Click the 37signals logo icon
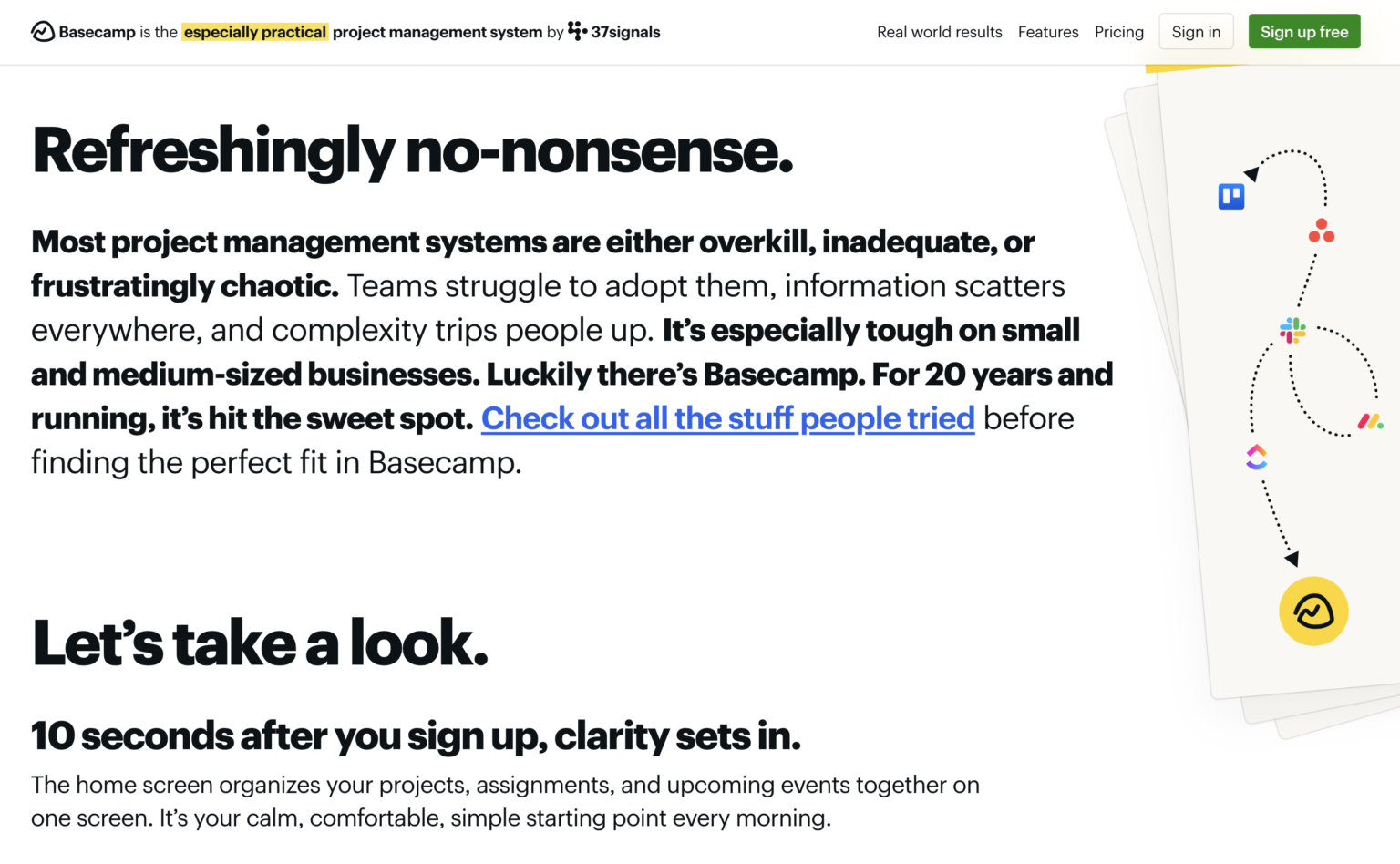 [x=578, y=31]
